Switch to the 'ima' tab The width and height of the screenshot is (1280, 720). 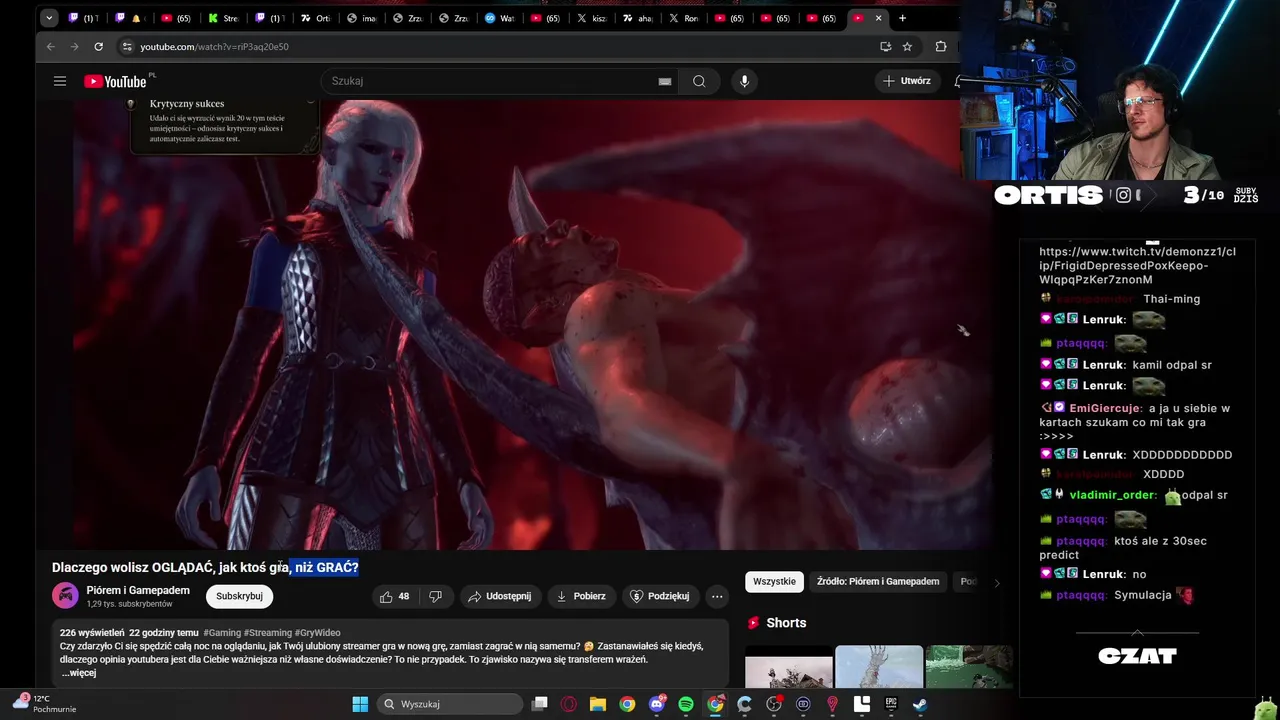pos(361,18)
